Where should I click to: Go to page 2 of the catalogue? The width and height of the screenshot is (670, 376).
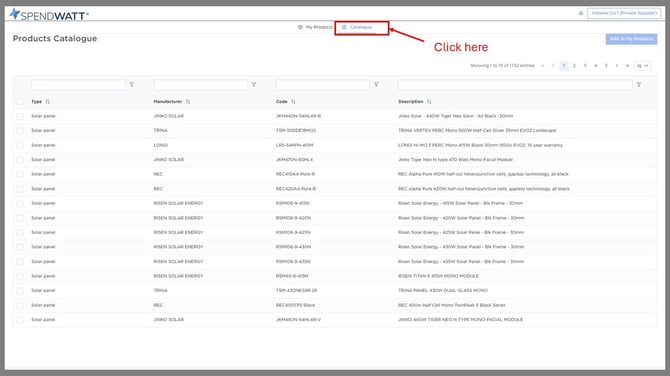pyautogui.click(x=574, y=66)
